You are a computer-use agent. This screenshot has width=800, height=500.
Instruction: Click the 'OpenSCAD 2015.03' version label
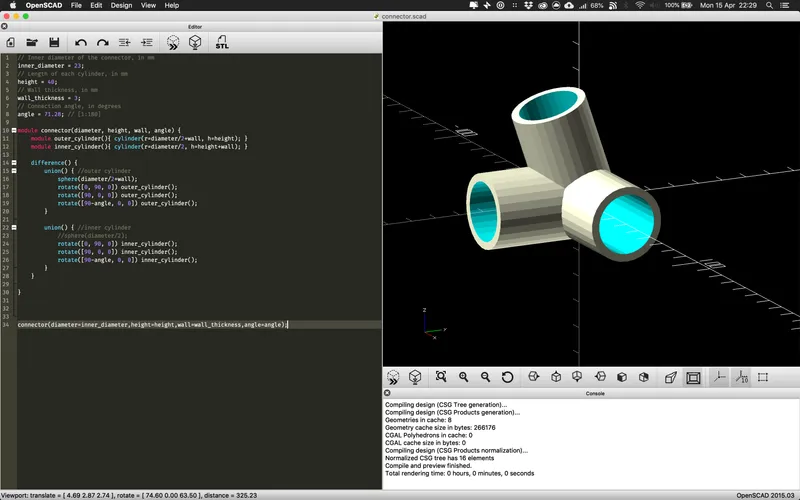(x=767, y=495)
